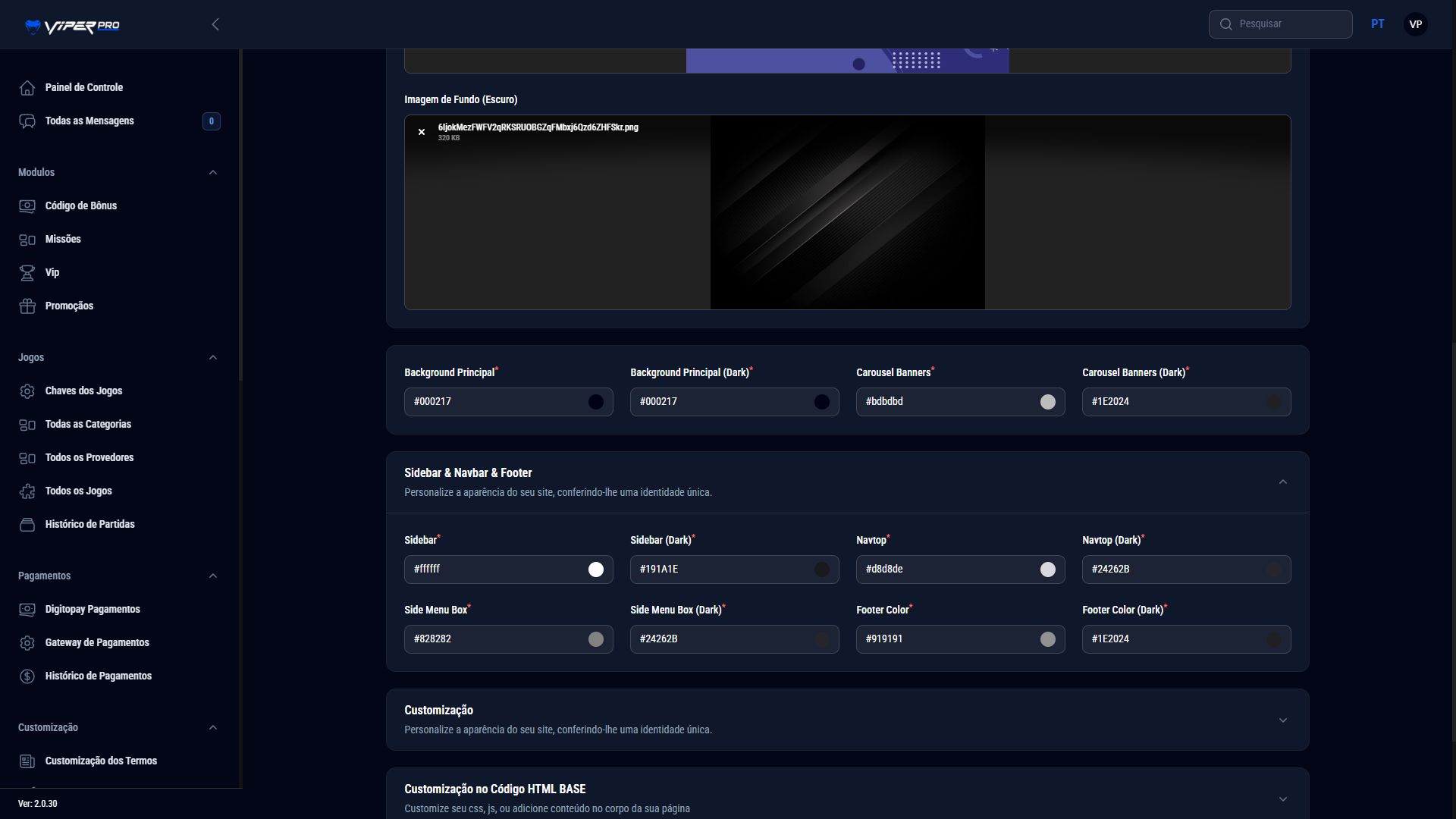The image size is (1456, 819).
Task: Click the Promoções gift icon
Action: (27, 306)
